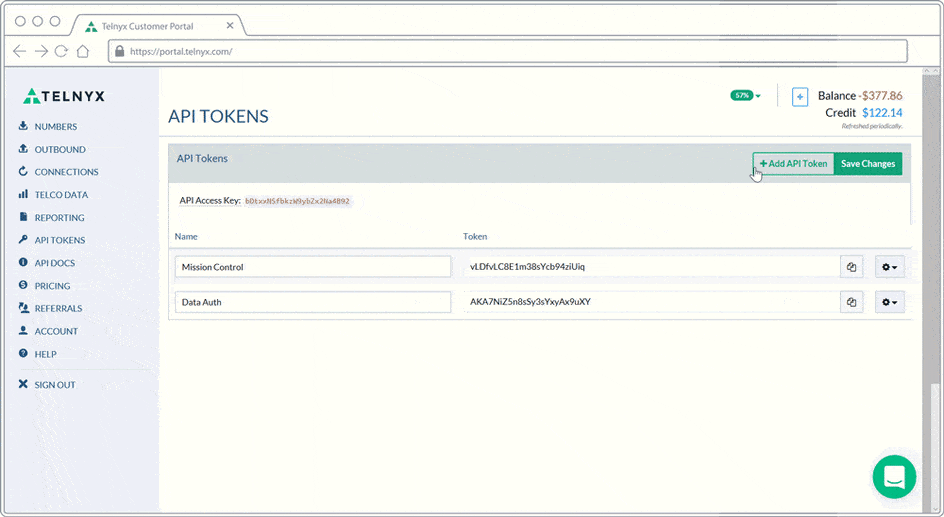944x517 pixels.
Task: Add a new API token
Action: [x=793, y=164]
